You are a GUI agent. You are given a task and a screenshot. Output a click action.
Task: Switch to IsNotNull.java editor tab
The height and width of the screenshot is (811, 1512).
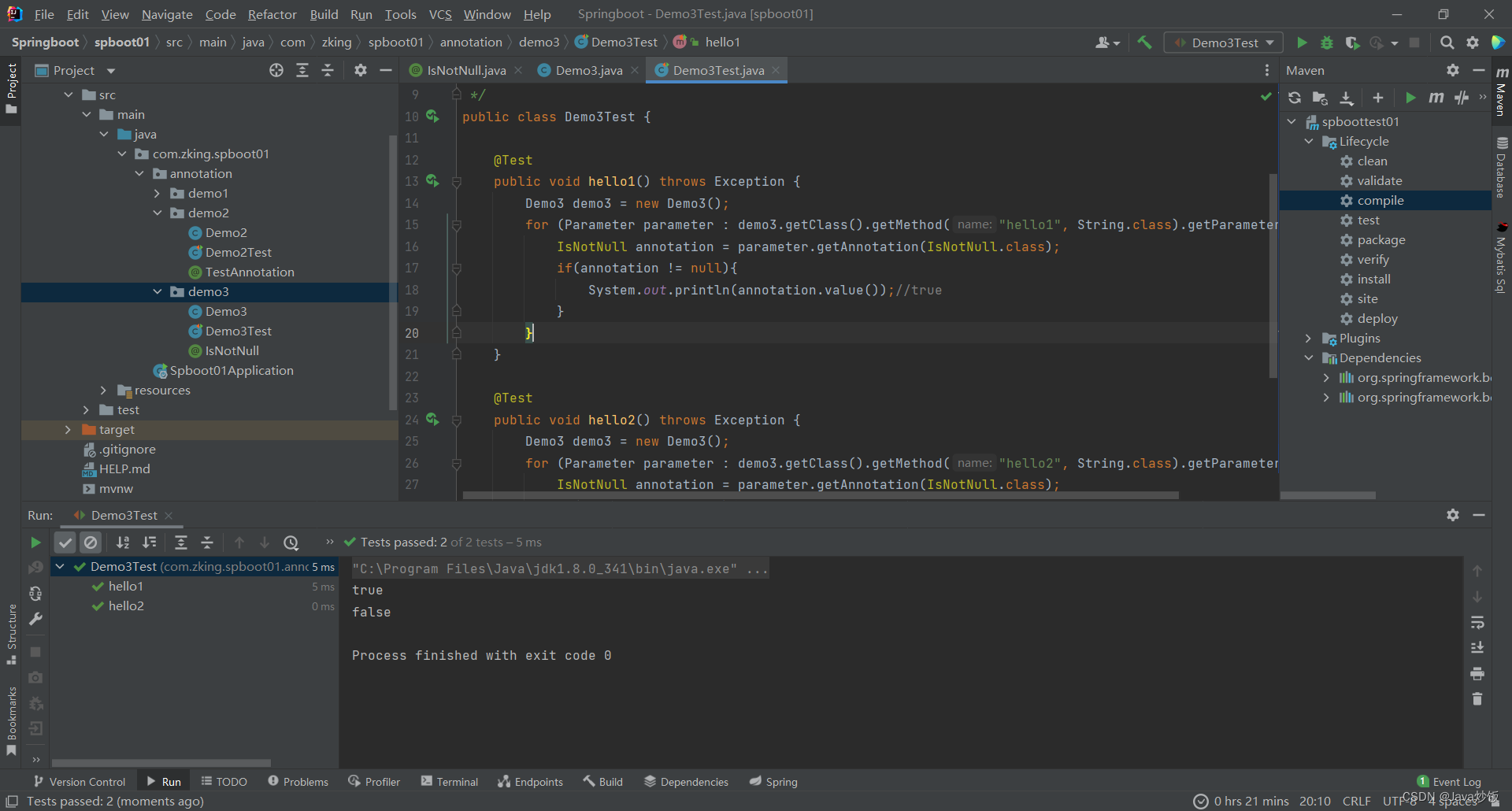[466, 70]
